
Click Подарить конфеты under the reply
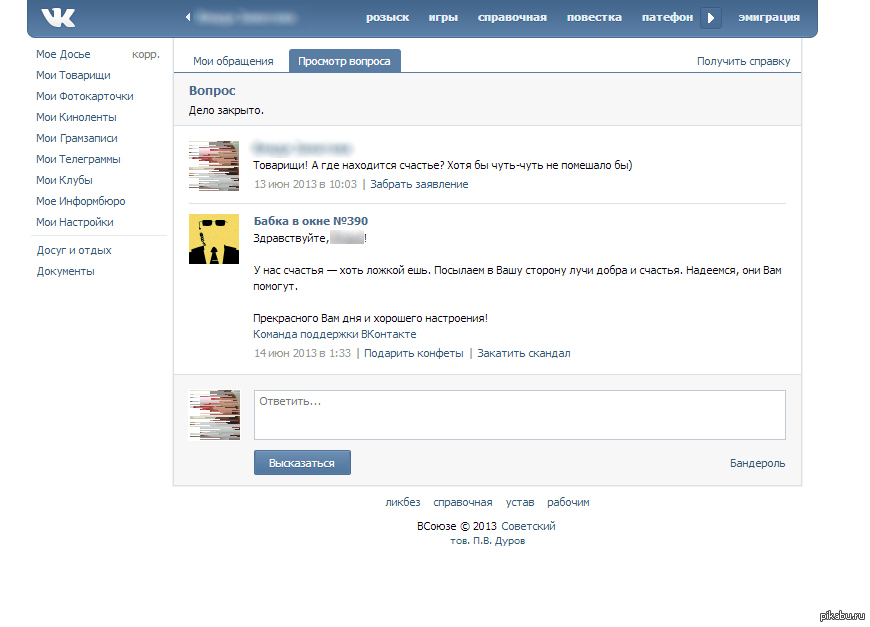point(413,353)
